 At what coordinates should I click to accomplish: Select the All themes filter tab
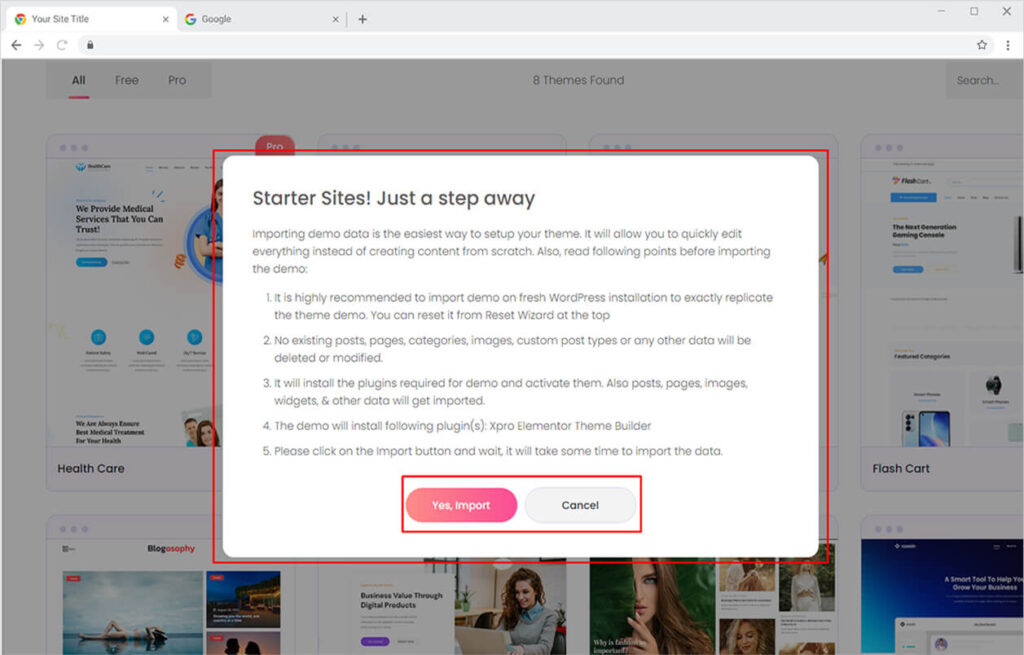pos(78,80)
